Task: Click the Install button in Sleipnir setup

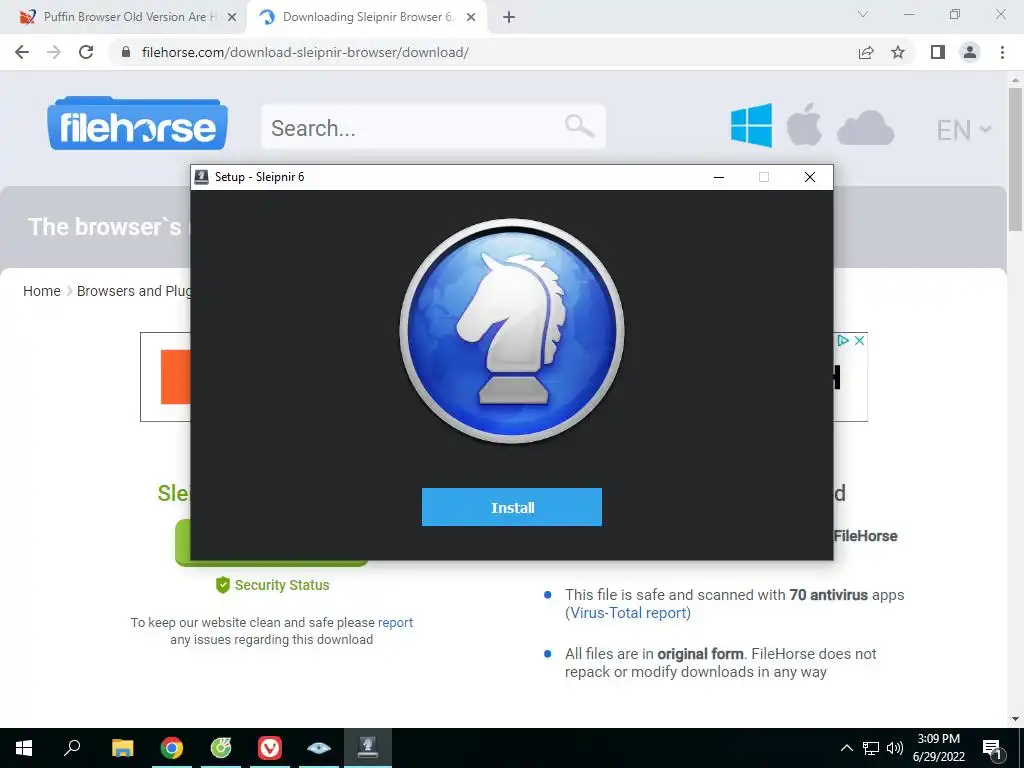Action: tap(511, 507)
